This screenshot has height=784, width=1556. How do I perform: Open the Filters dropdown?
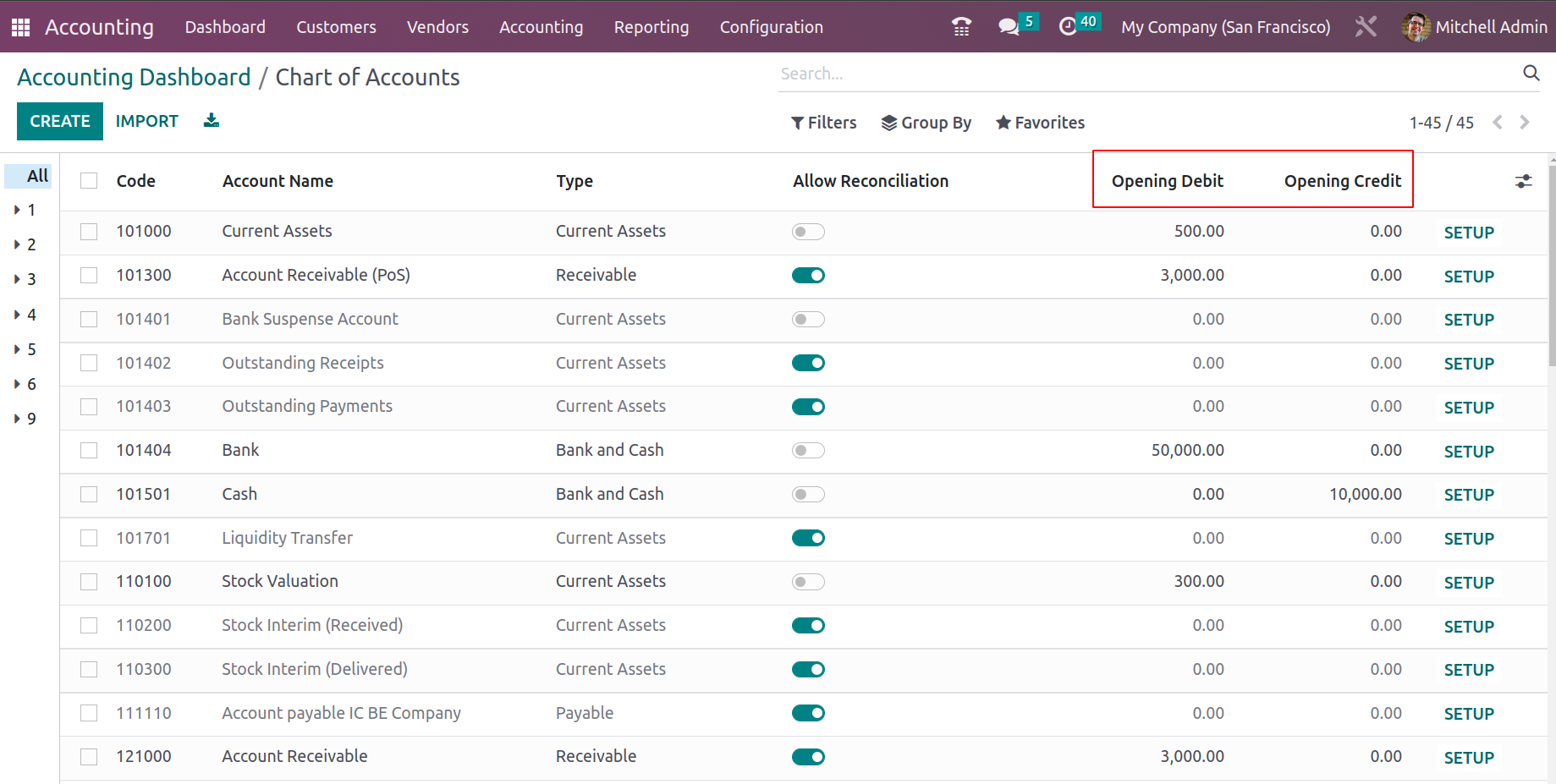click(823, 123)
